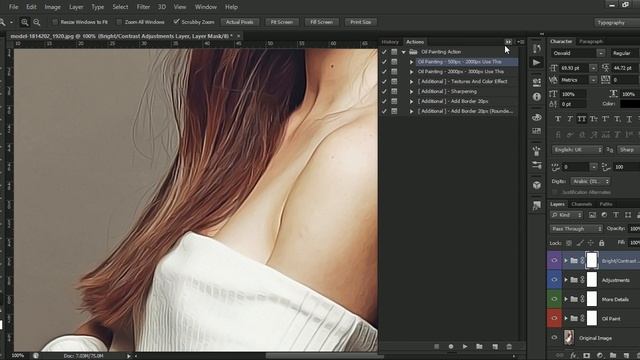Expand Textures And Color Effect action
Viewport: 640px width, 360px height.
[411, 82]
